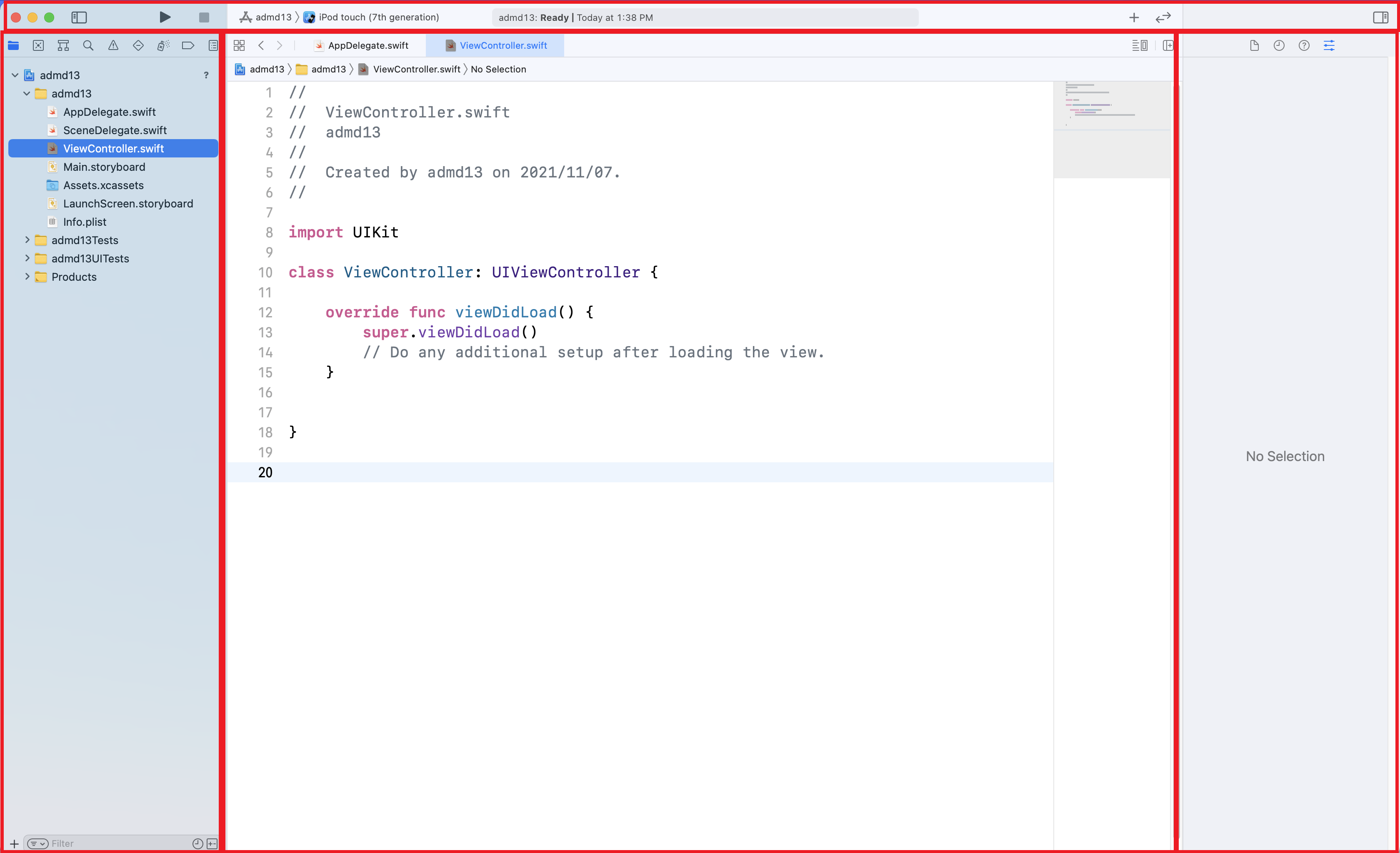This screenshot has width=1400, height=853.
Task: Open the related items grid icon
Action: click(239, 45)
